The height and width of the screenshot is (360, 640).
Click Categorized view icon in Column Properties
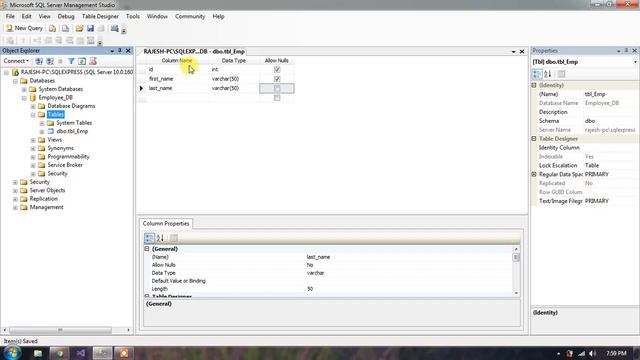pos(149,238)
